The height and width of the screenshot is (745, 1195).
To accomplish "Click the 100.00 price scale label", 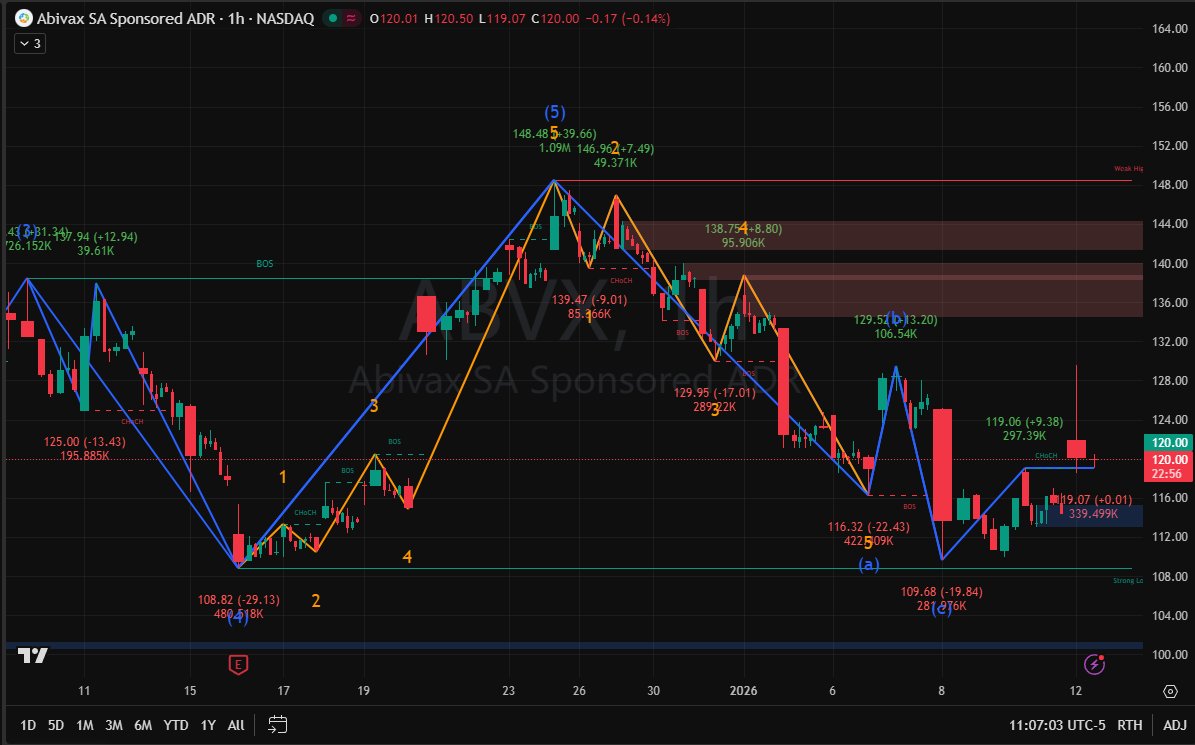I will (1170, 654).
